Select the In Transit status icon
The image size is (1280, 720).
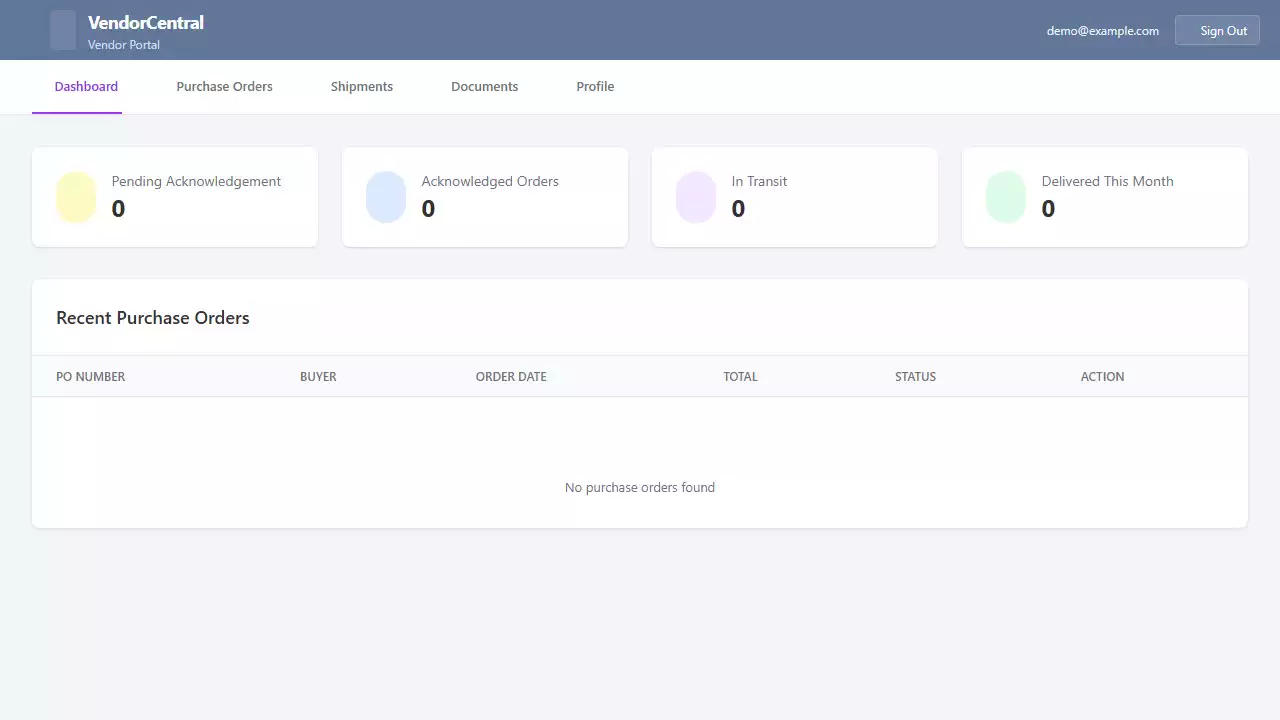click(x=696, y=196)
